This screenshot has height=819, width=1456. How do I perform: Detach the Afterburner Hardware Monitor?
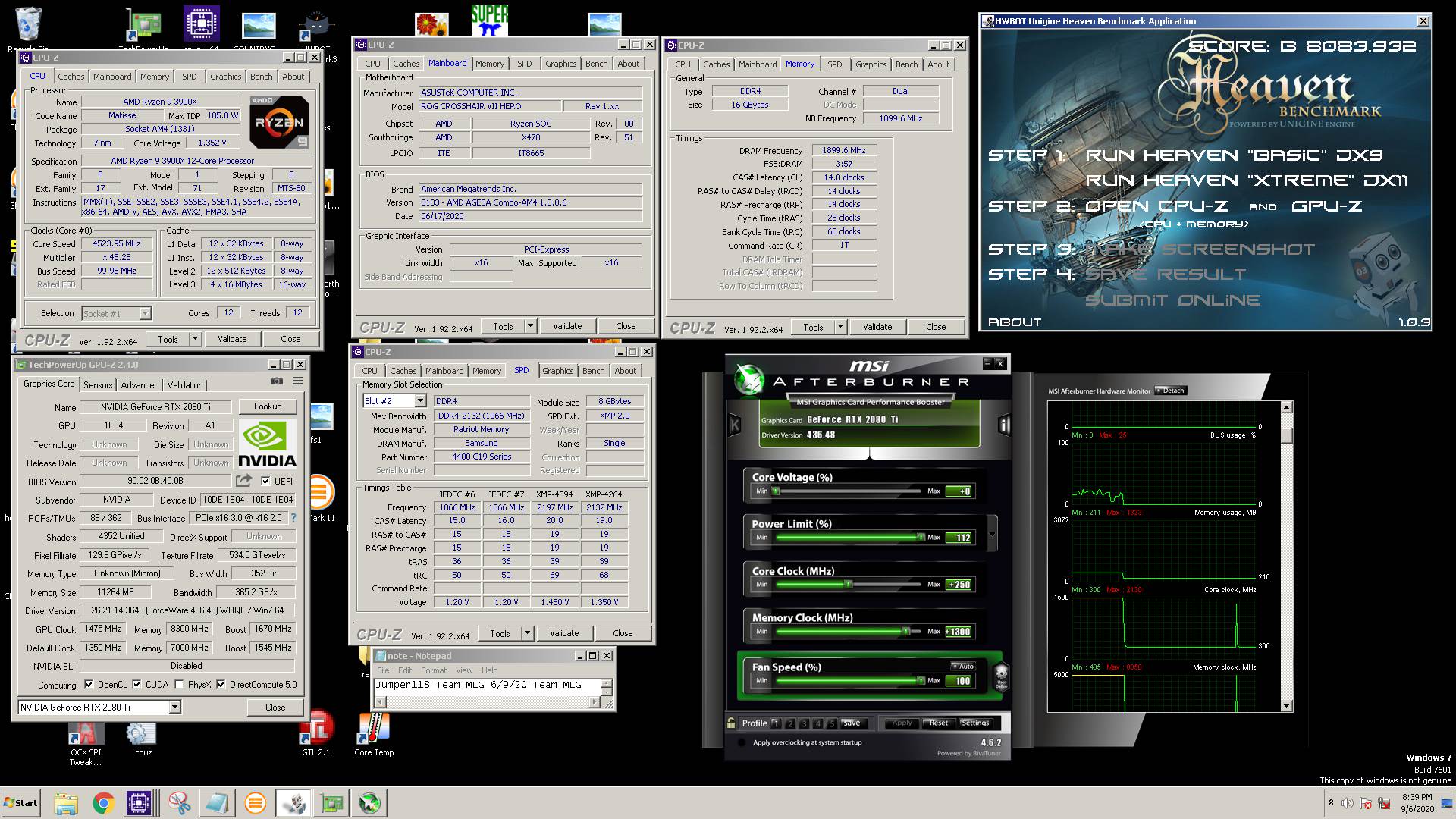1171,391
